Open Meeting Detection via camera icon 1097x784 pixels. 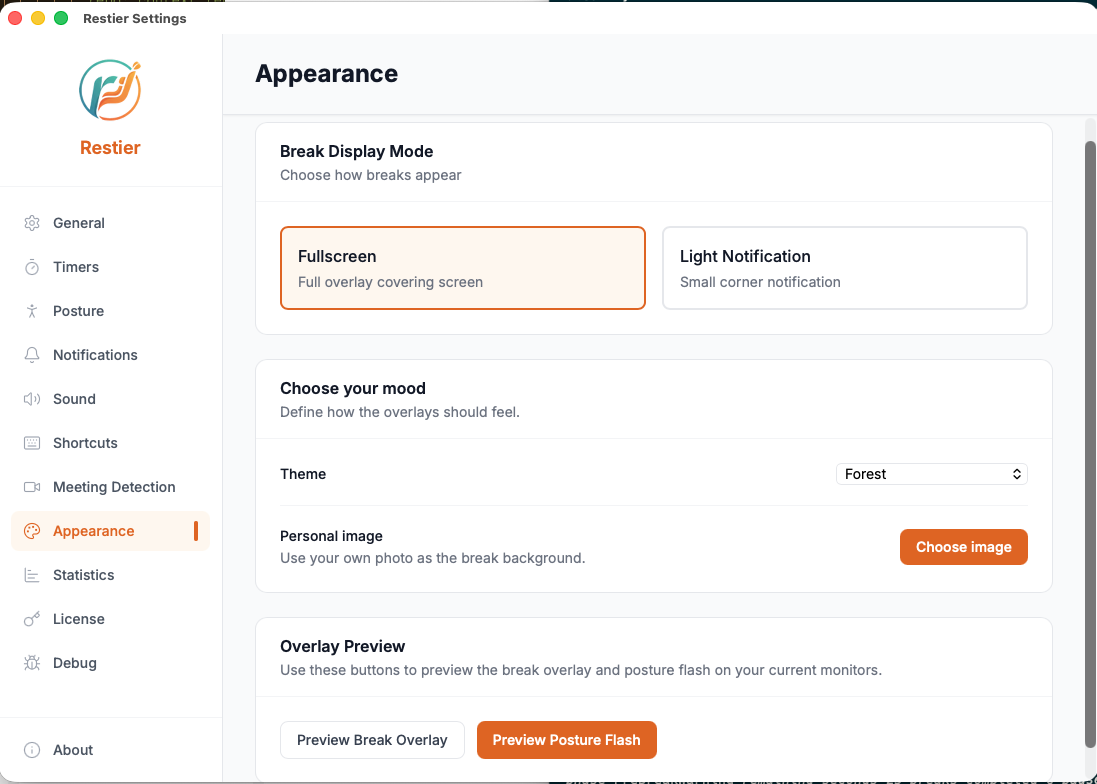[31, 487]
